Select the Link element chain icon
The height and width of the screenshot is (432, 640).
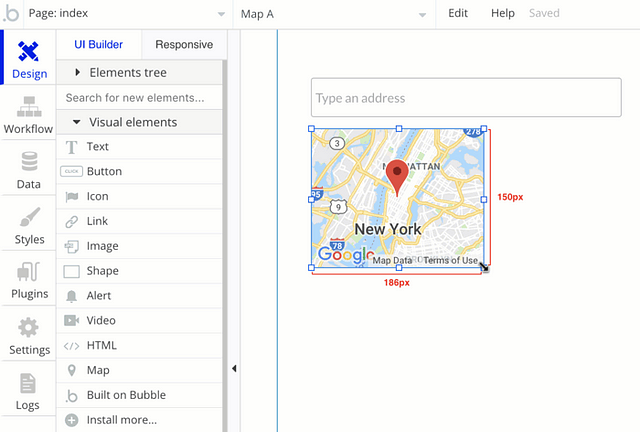(71, 221)
